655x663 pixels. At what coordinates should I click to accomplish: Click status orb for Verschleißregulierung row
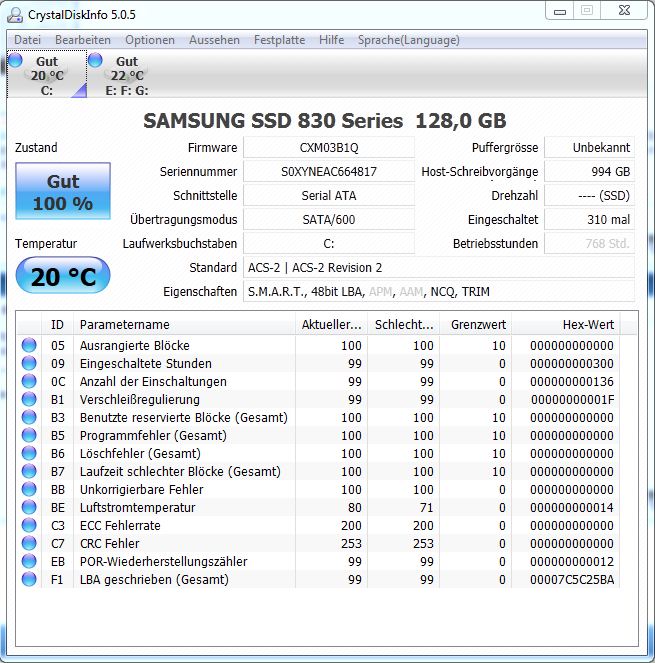(29, 399)
